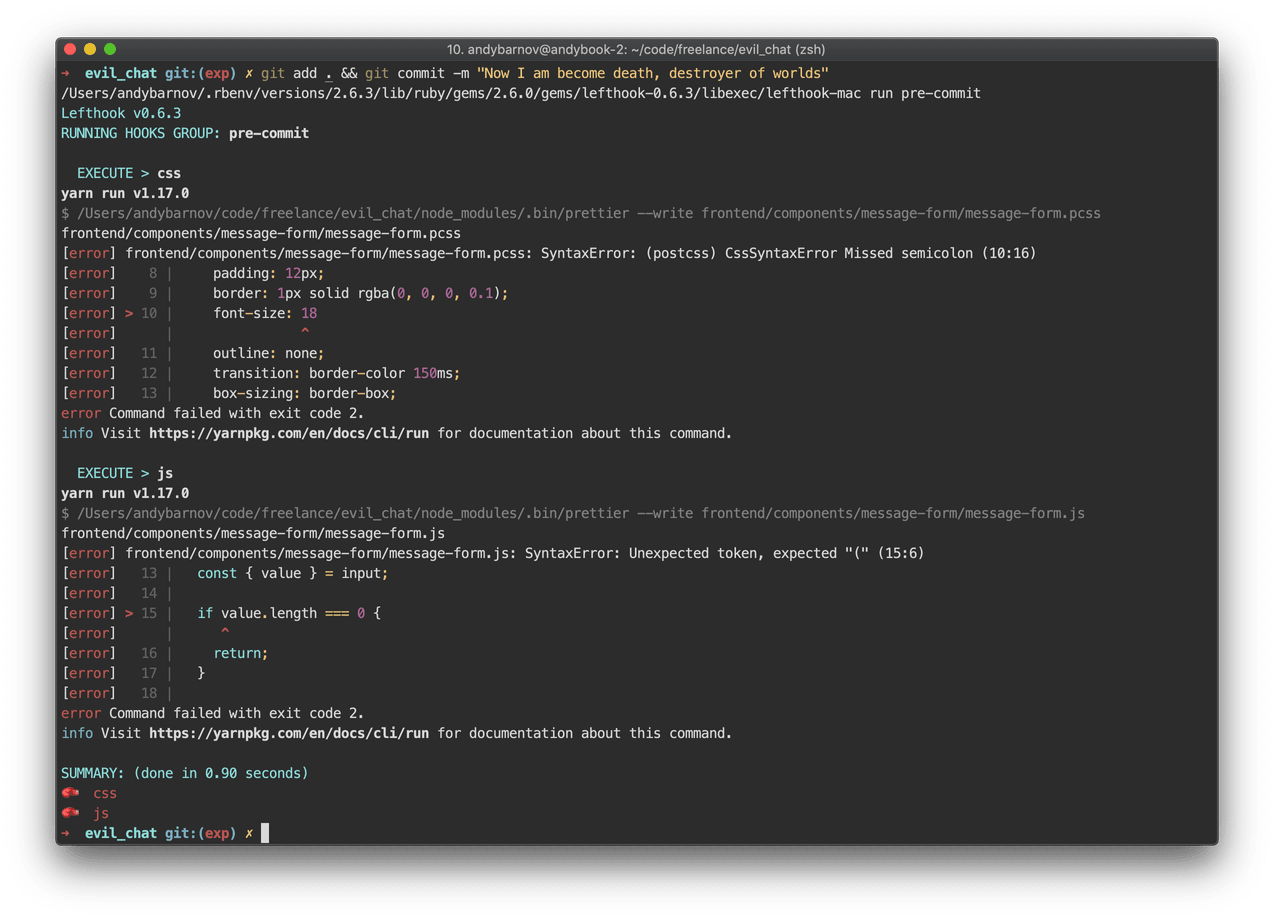Select the ✗ mark in the top prompt line

click(248, 72)
